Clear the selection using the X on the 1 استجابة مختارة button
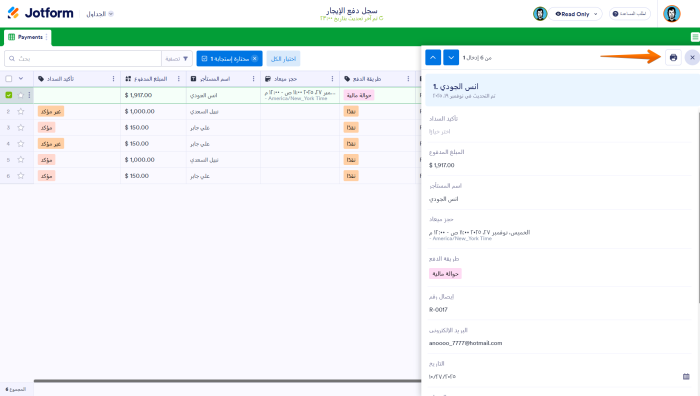This screenshot has width=700, height=396. [254, 58]
